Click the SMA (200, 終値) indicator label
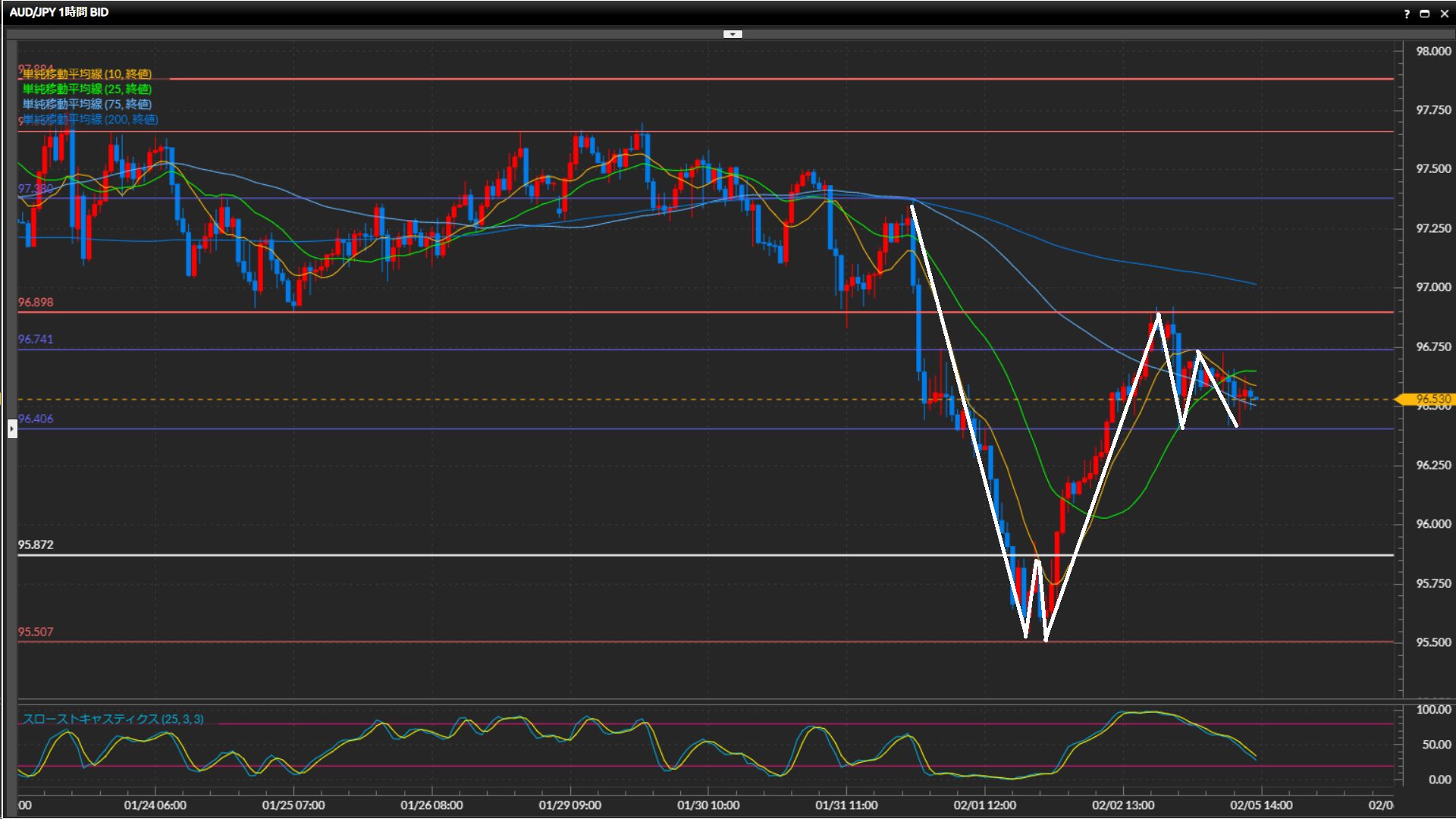Screen dimensions: 1456x819 (x=89, y=119)
